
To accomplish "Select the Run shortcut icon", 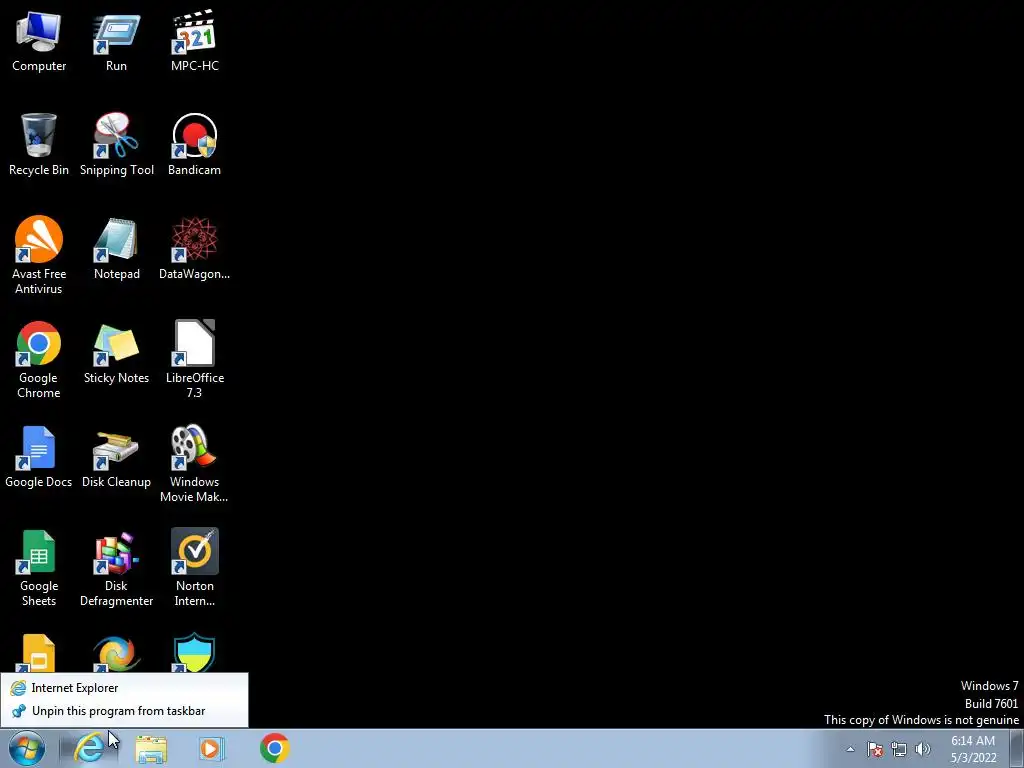I will (116, 40).
